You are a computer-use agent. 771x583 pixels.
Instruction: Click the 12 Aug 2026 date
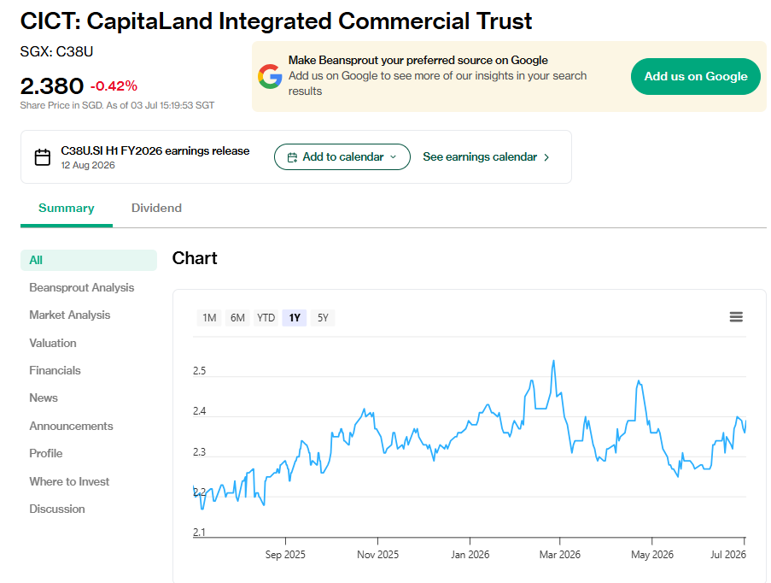tap(88, 165)
